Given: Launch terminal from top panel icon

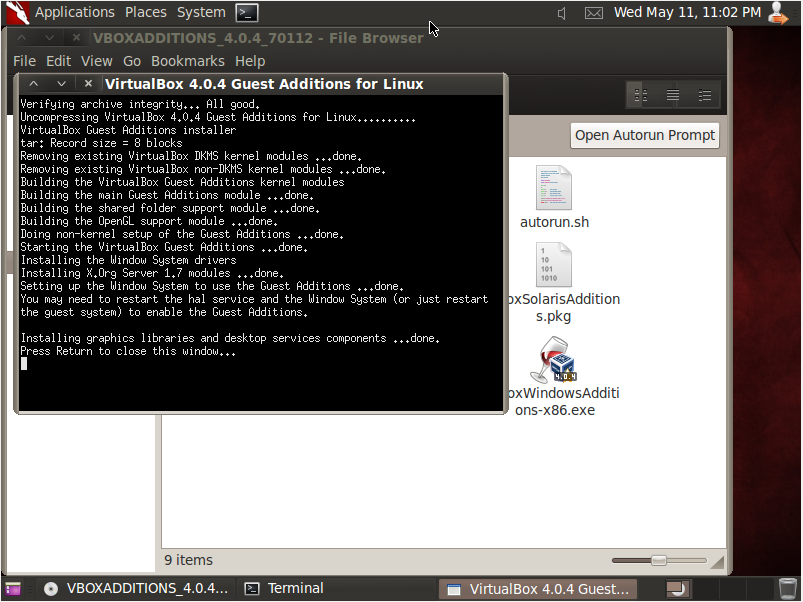Looking at the screenshot, I should click(247, 13).
